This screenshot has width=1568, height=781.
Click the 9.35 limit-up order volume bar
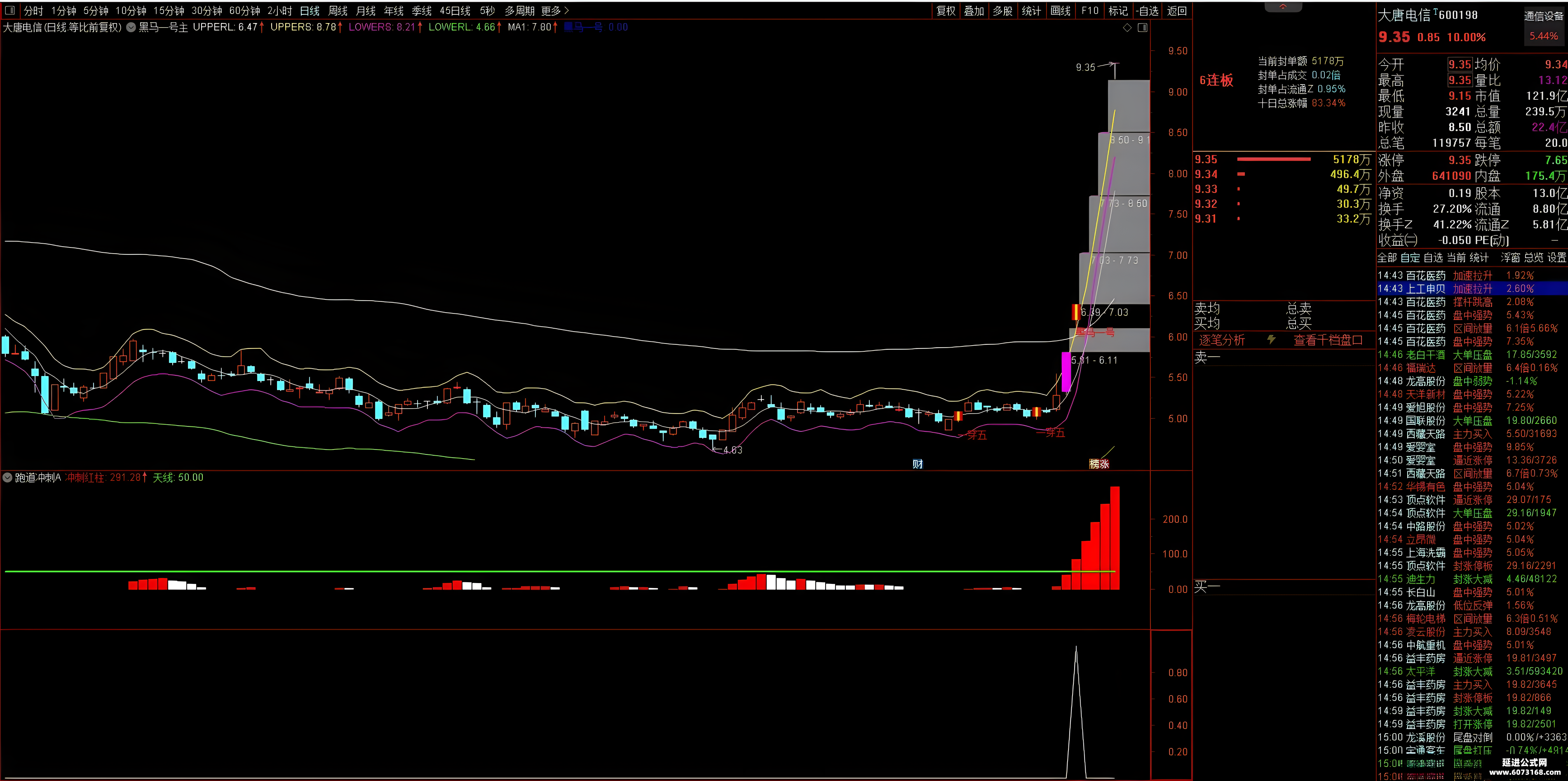point(1274,160)
